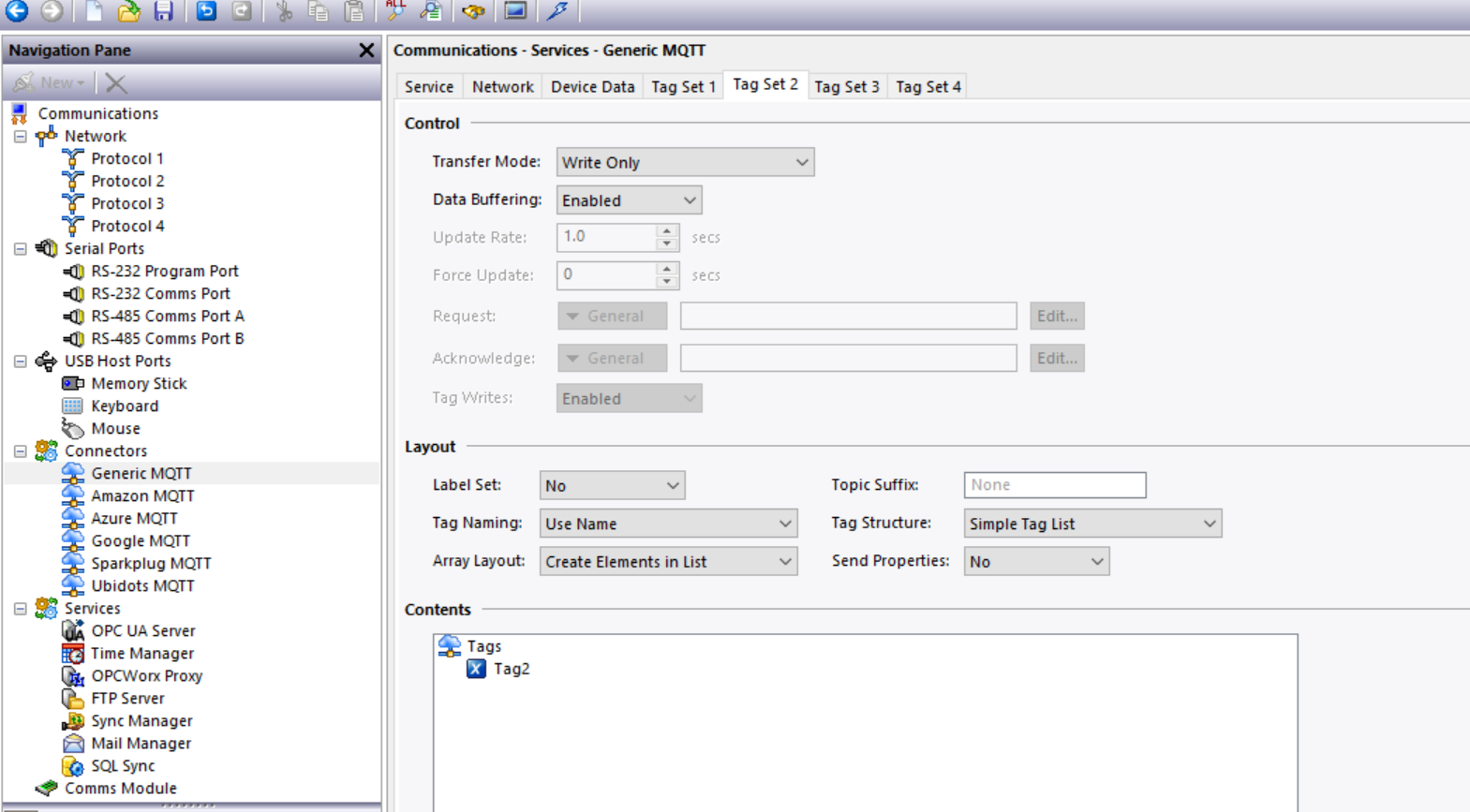Click the paste clipboard icon
This screenshot has height=812, width=1470.
354,10
